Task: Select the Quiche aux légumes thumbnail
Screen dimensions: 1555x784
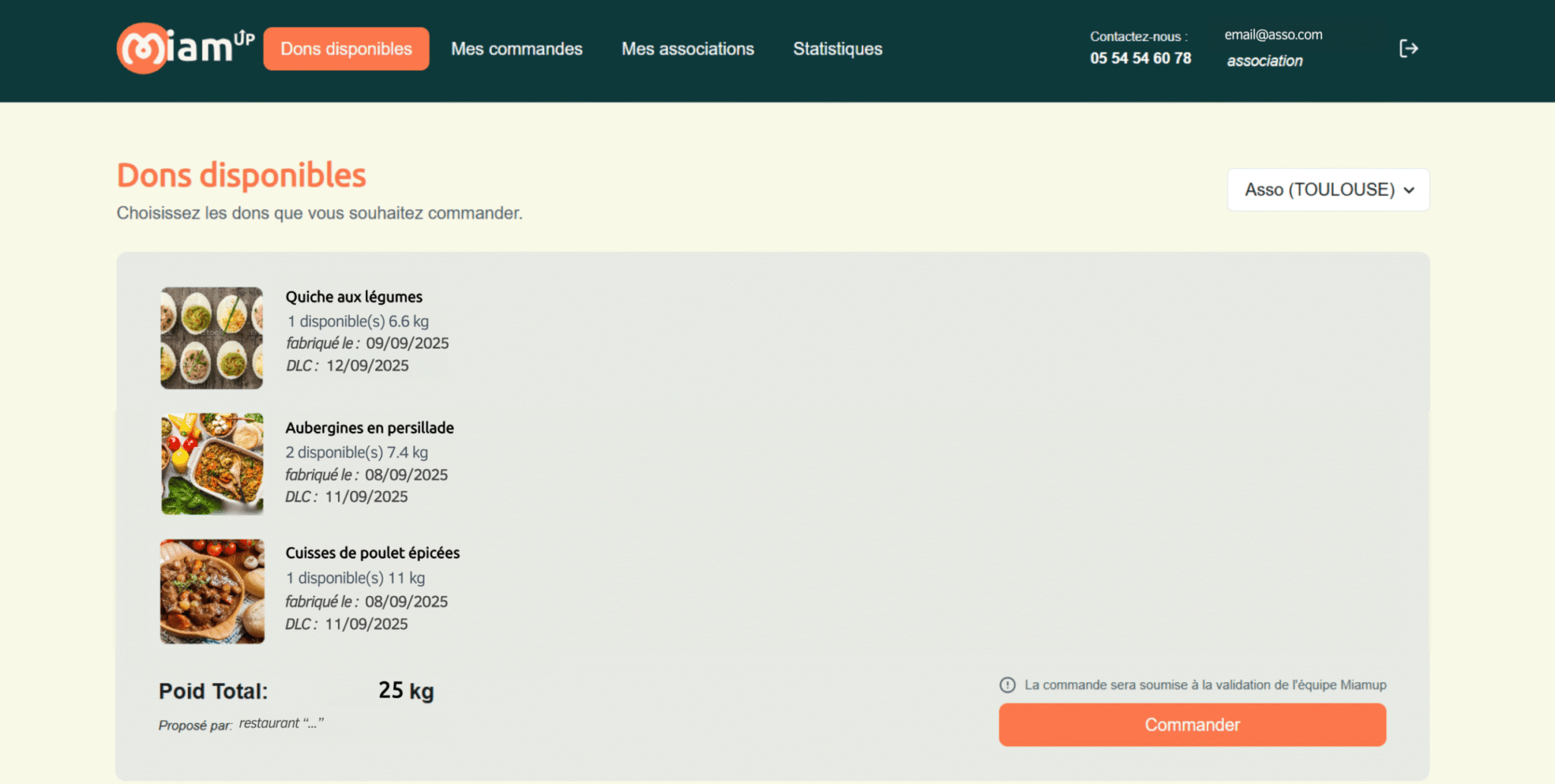Action: [x=212, y=338]
